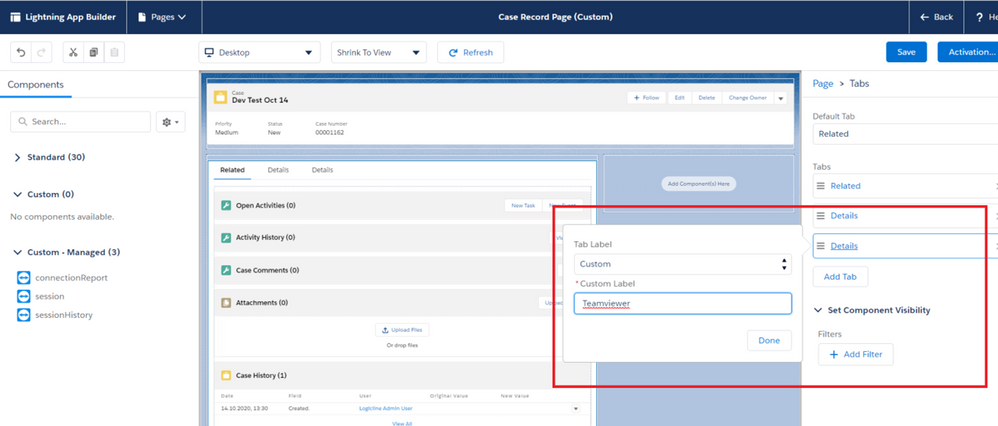Click the Case History folder icon
This screenshot has height=426, width=998.
(225, 376)
